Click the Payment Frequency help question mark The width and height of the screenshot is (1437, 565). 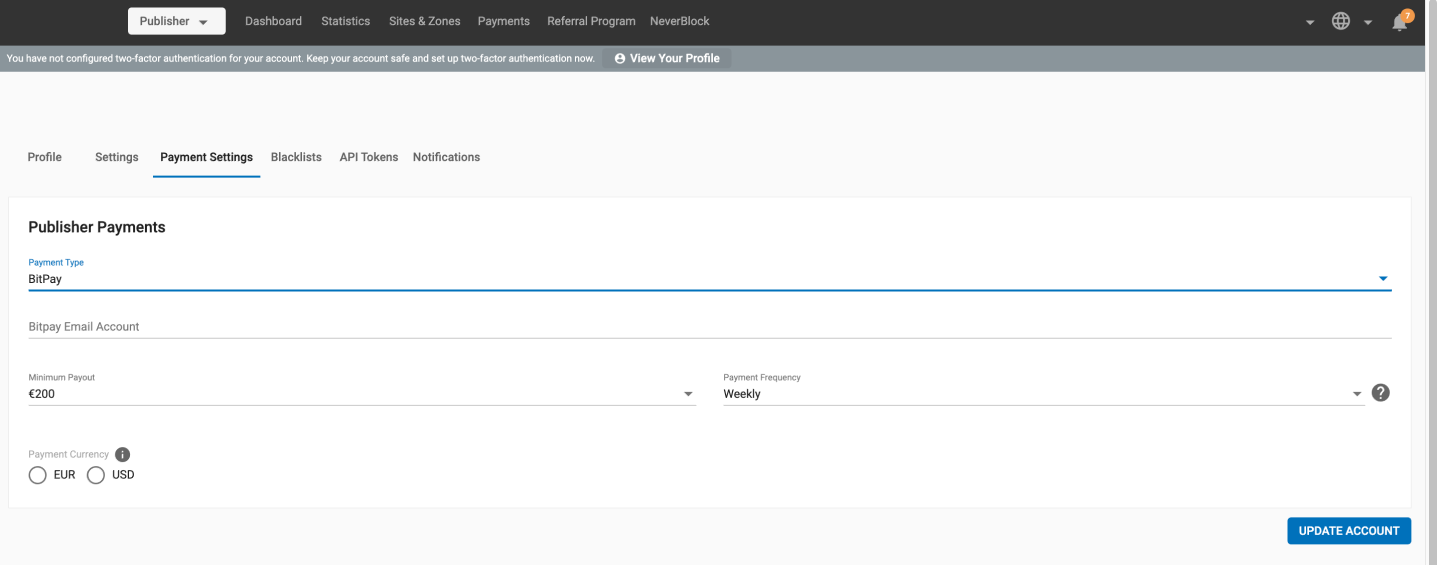(x=1381, y=393)
